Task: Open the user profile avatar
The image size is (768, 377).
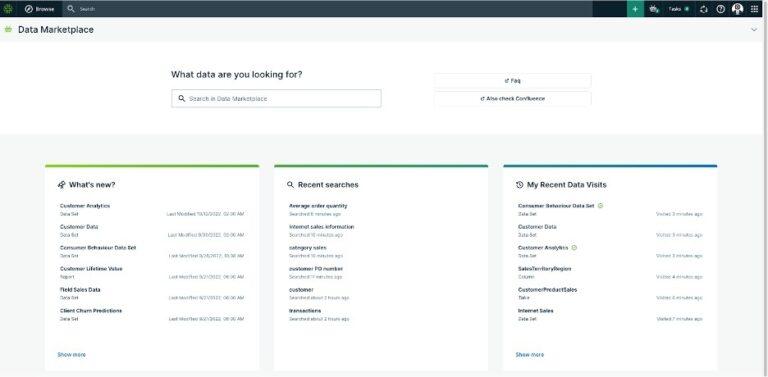Action: pyautogui.click(x=737, y=9)
